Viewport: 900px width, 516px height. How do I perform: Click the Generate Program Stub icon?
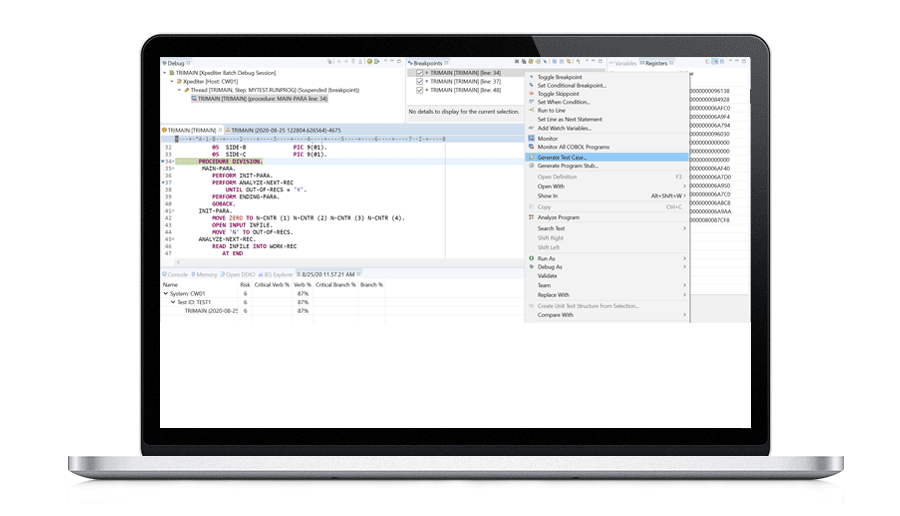point(531,165)
